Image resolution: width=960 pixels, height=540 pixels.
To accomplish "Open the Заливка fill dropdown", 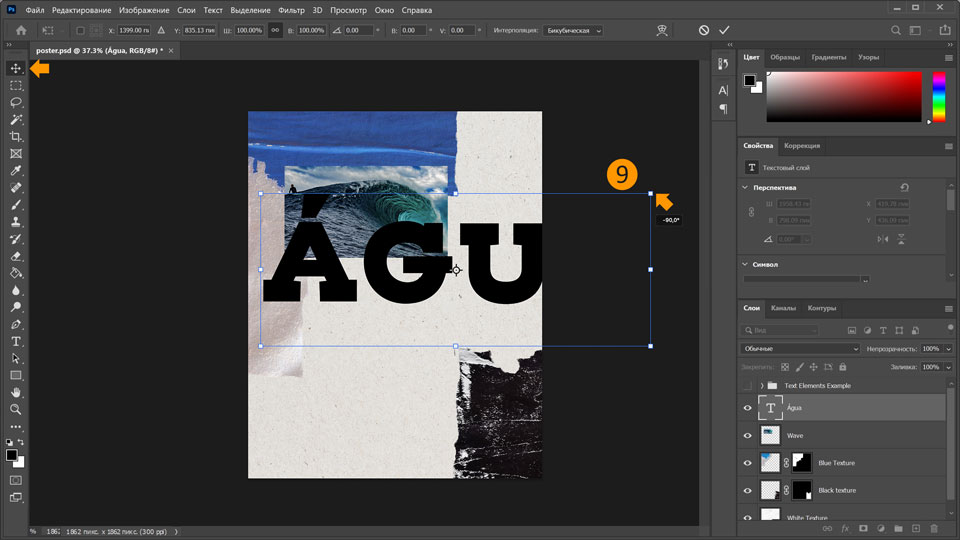I will click(948, 367).
